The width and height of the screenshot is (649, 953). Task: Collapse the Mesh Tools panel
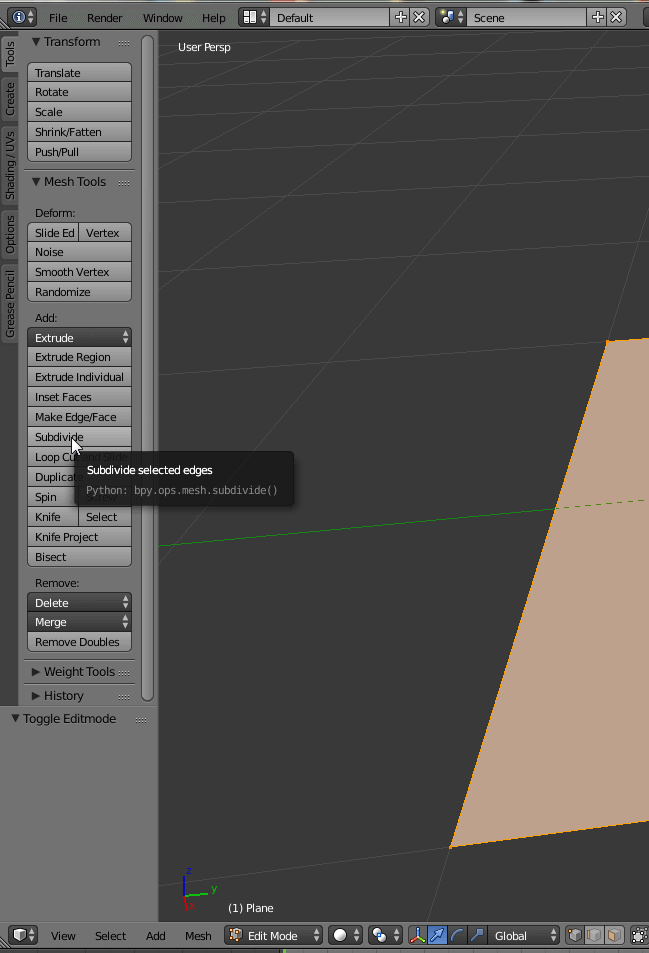point(37,182)
